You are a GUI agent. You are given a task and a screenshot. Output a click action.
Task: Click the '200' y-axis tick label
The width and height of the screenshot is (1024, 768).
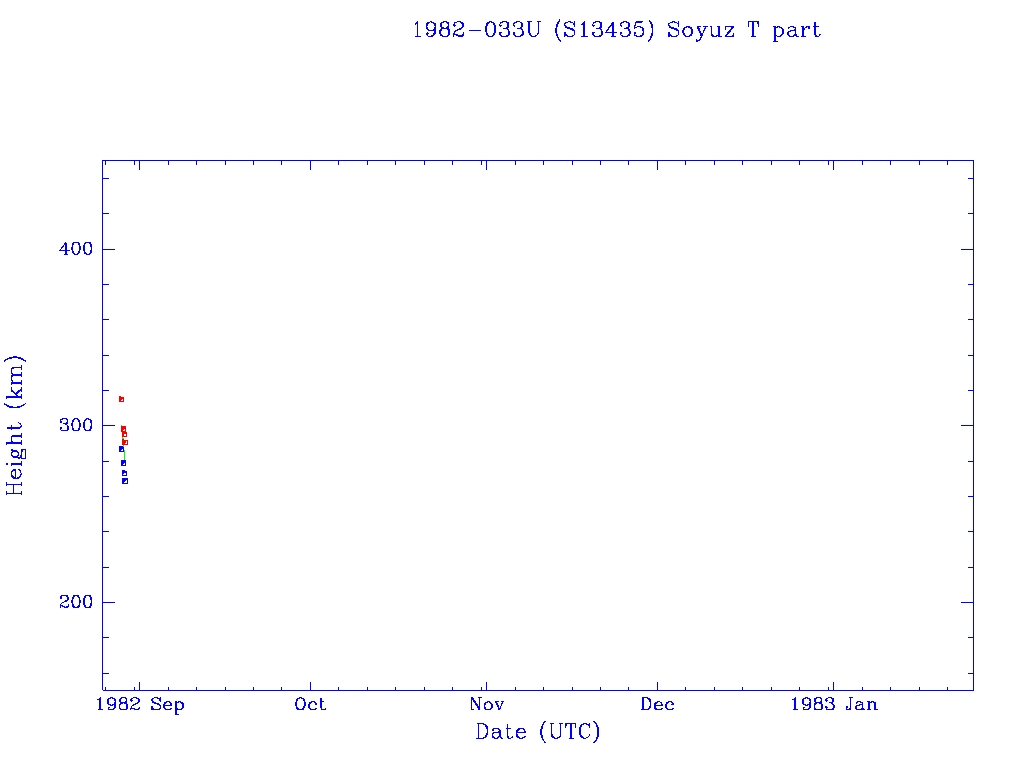71,602
